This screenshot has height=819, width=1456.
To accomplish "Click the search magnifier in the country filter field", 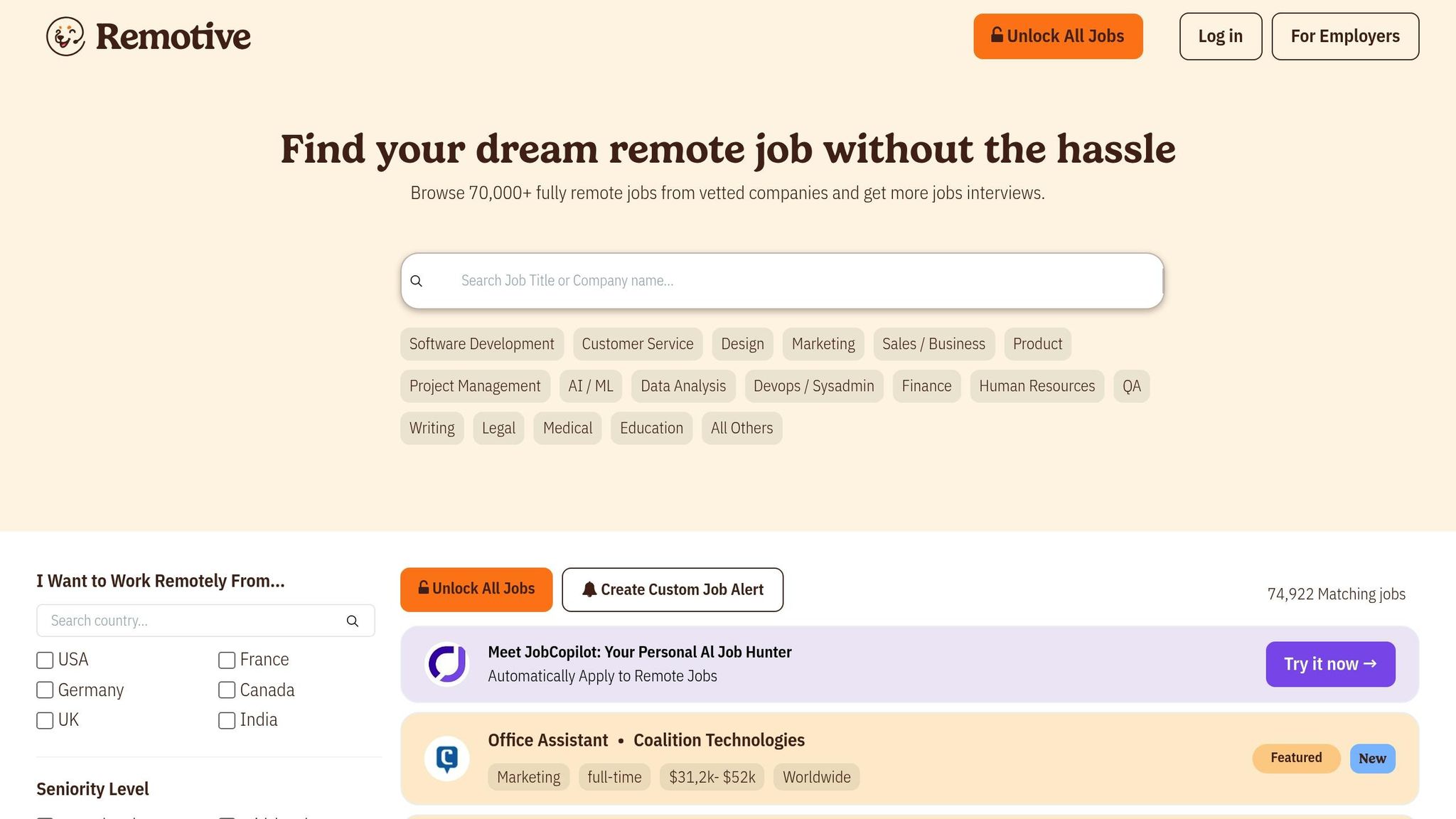I will [353, 621].
